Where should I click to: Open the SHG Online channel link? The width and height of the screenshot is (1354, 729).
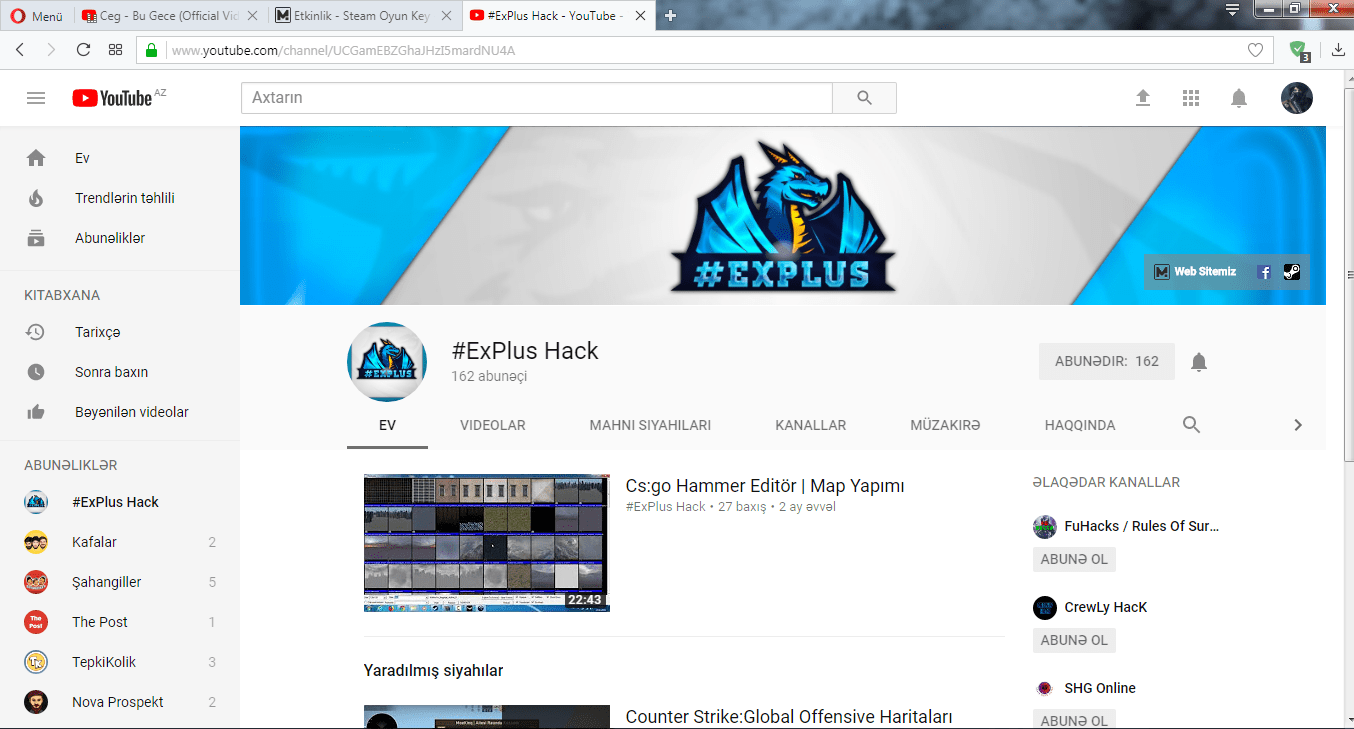(1100, 688)
